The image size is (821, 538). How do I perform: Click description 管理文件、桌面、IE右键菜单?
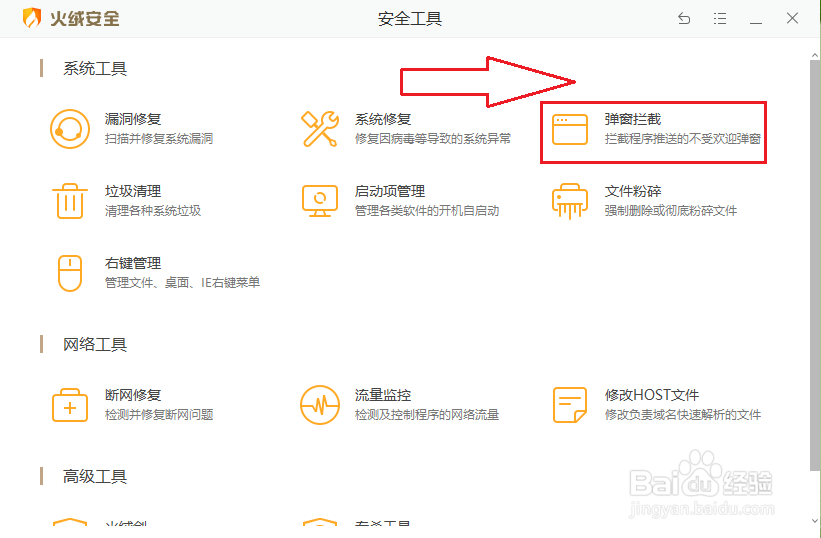coord(182,283)
